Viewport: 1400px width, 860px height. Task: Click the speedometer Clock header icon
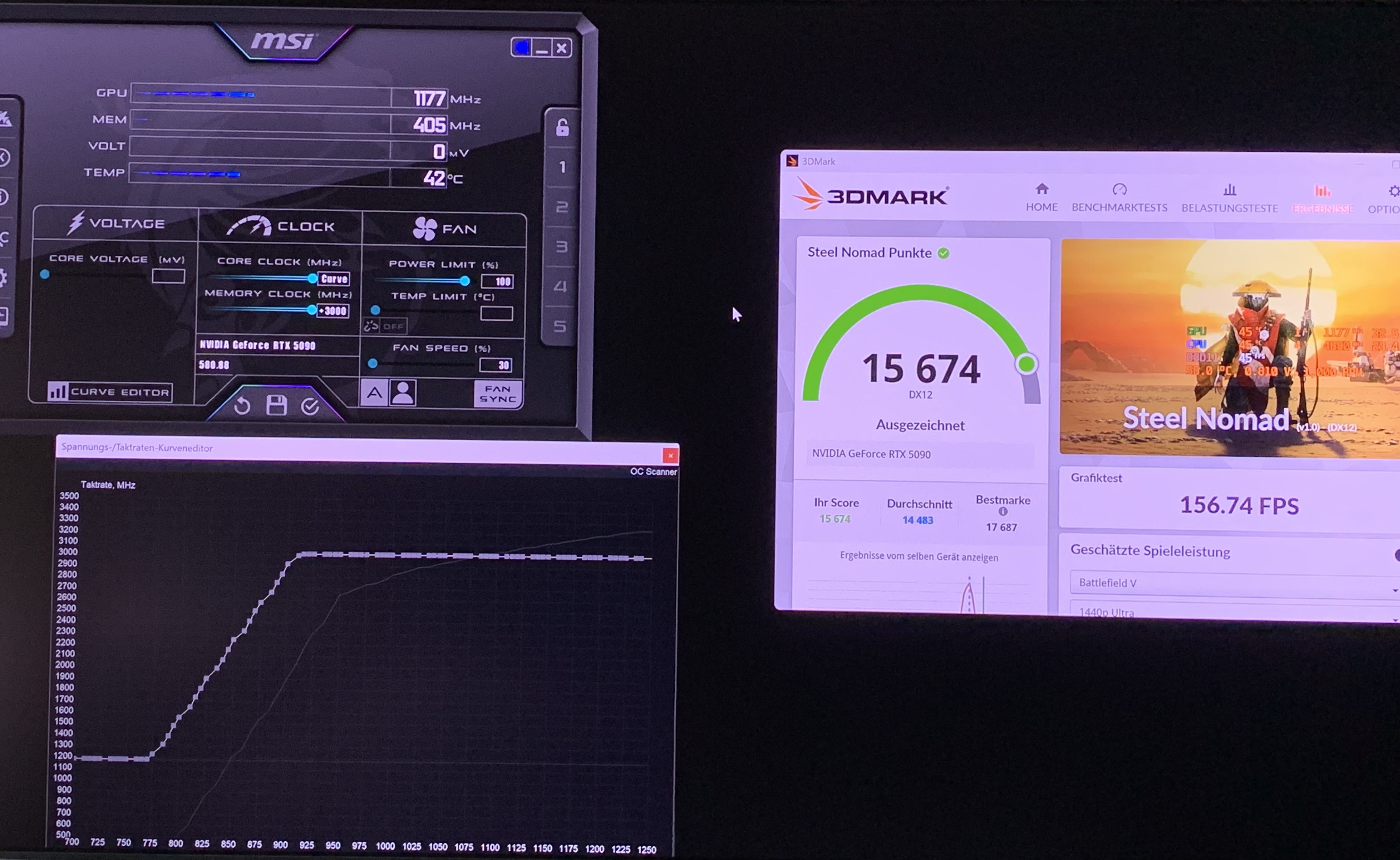(249, 225)
